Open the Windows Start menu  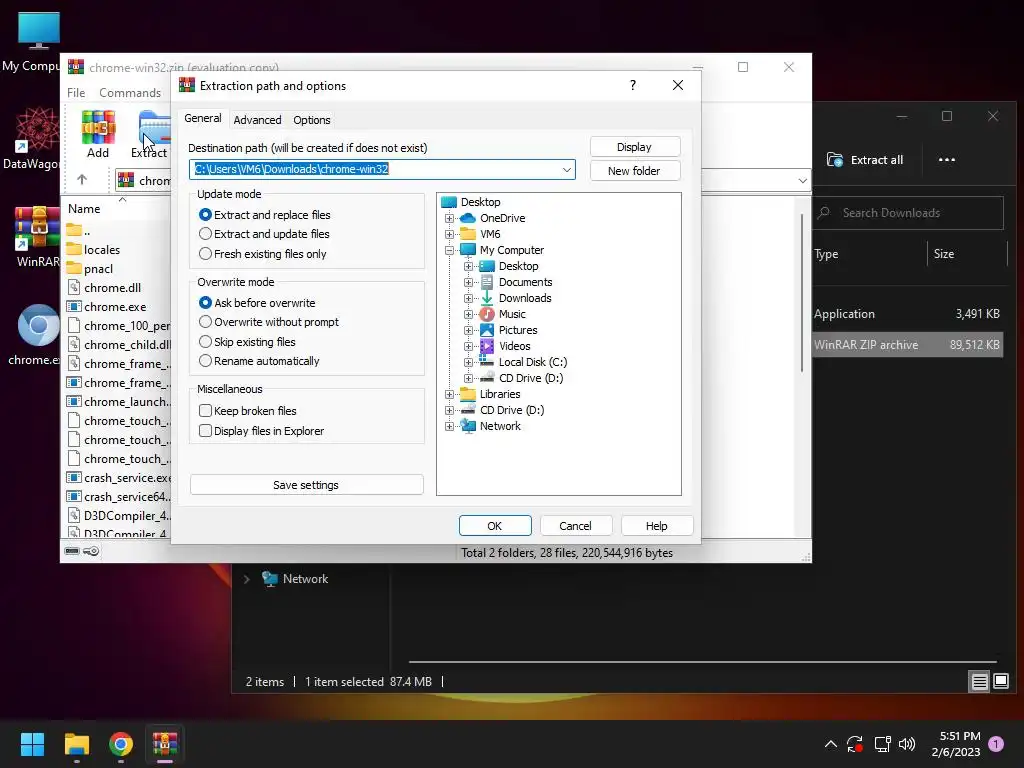pyautogui.click(x=32, y=744)
